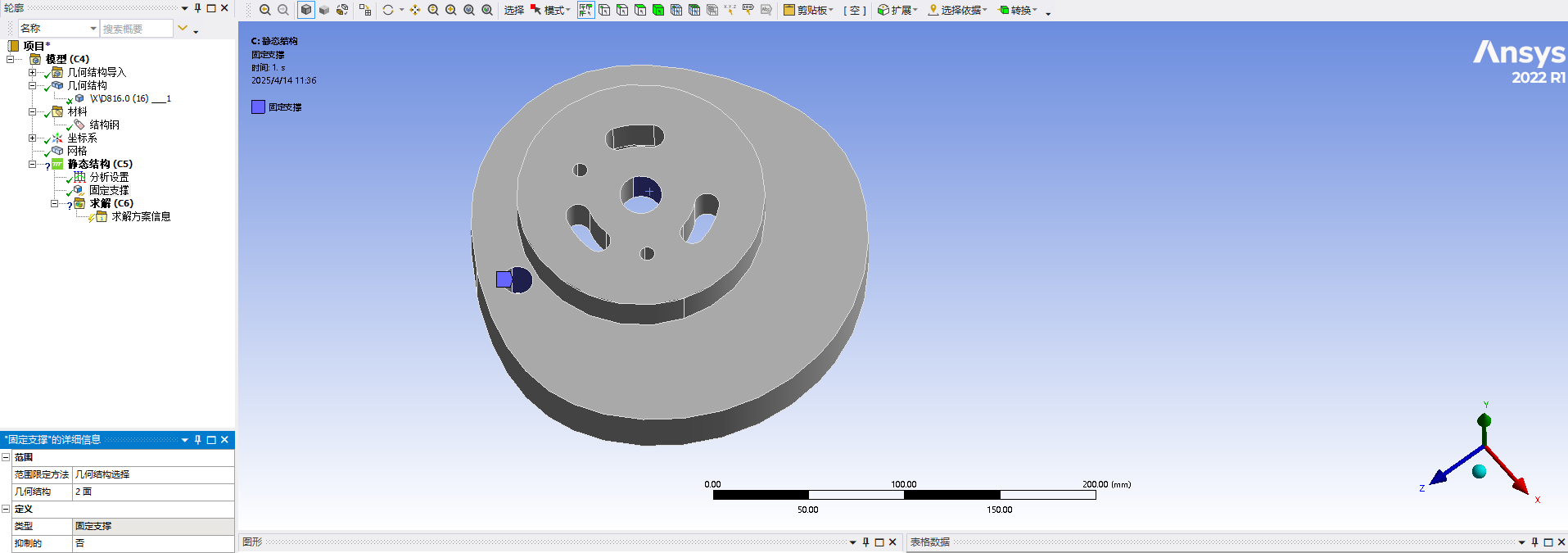
Task: Select the node selection filter
Action: [x=676, y=10]
